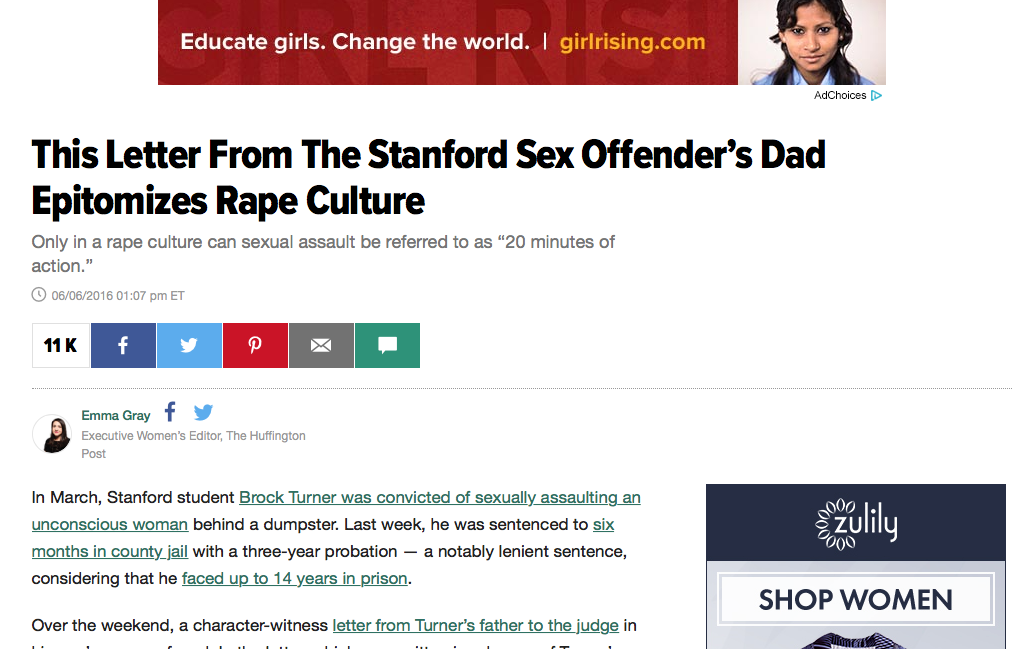Share article on Facebook button
This screenshot has height=649, width=1015.
123,346
